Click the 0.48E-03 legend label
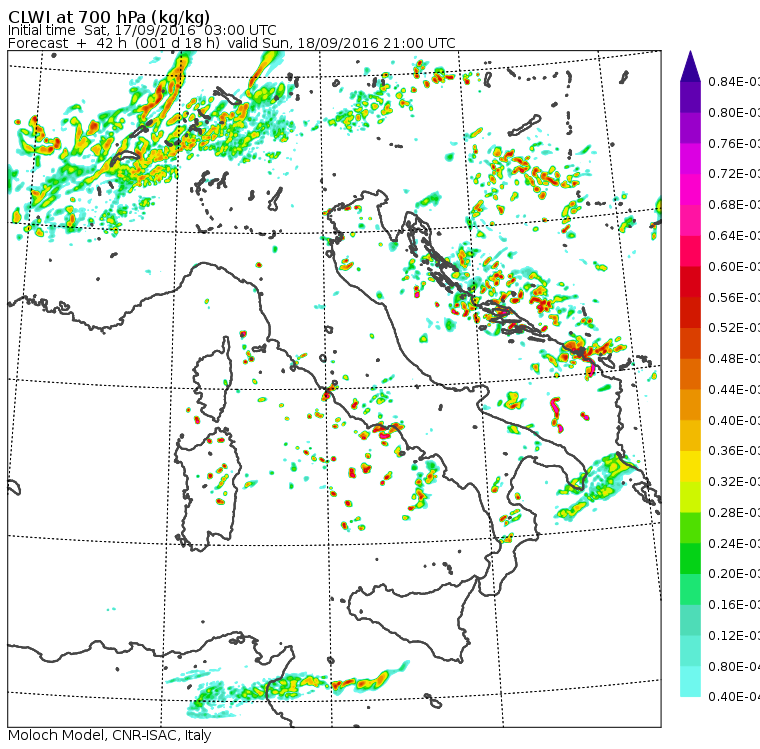The image size is (760, 749). tap(734, 359)
